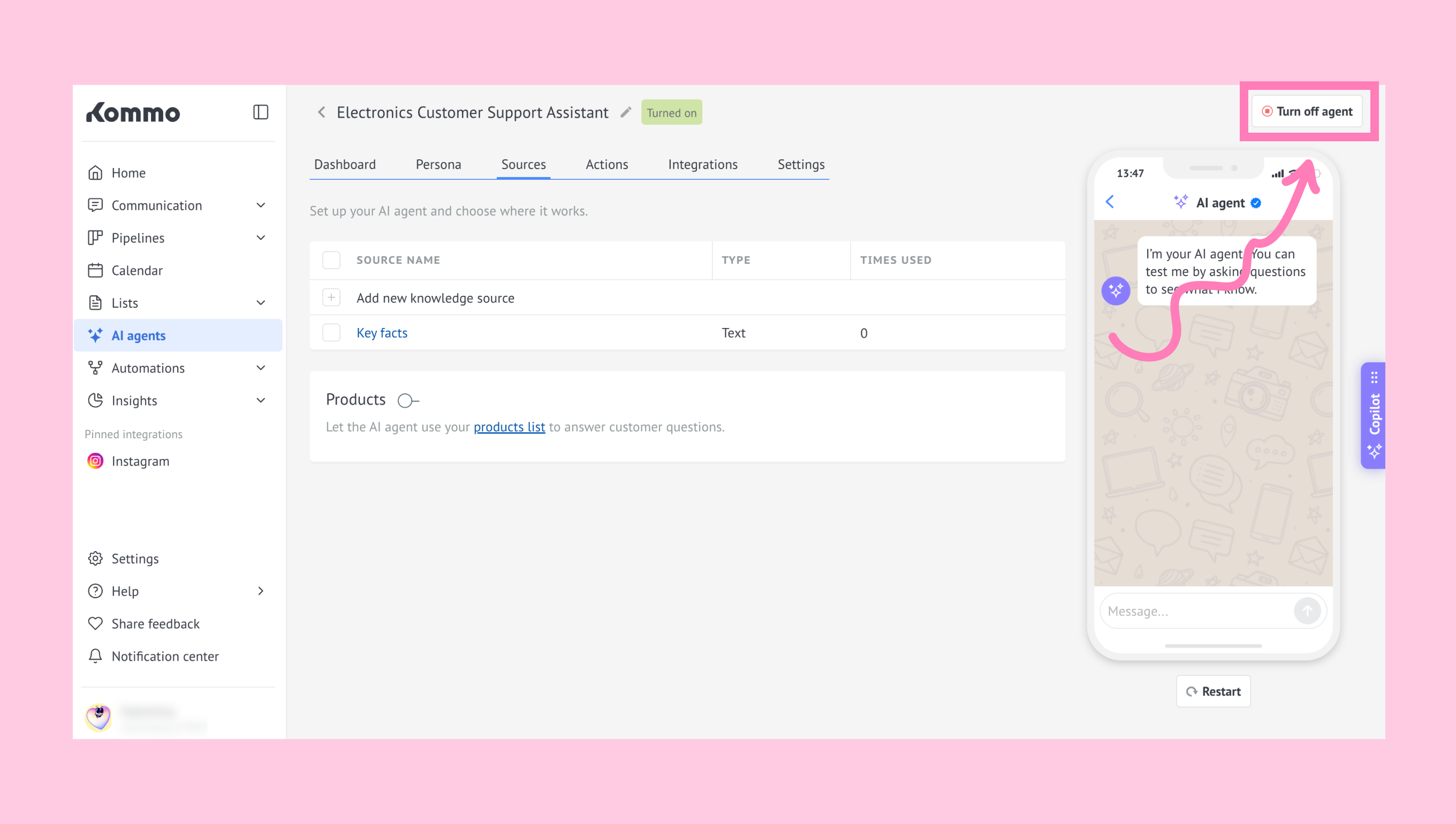Click the AI agents sparkle icon

click(x=95, y=335)
